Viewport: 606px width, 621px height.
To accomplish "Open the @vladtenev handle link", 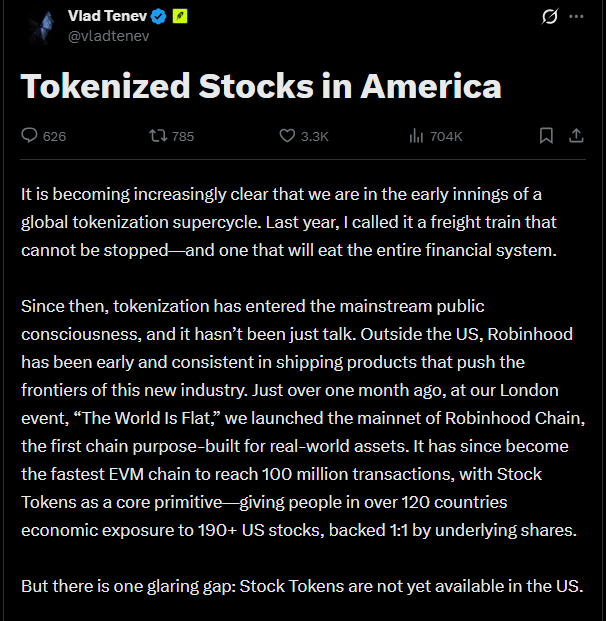I will (109, 36).
